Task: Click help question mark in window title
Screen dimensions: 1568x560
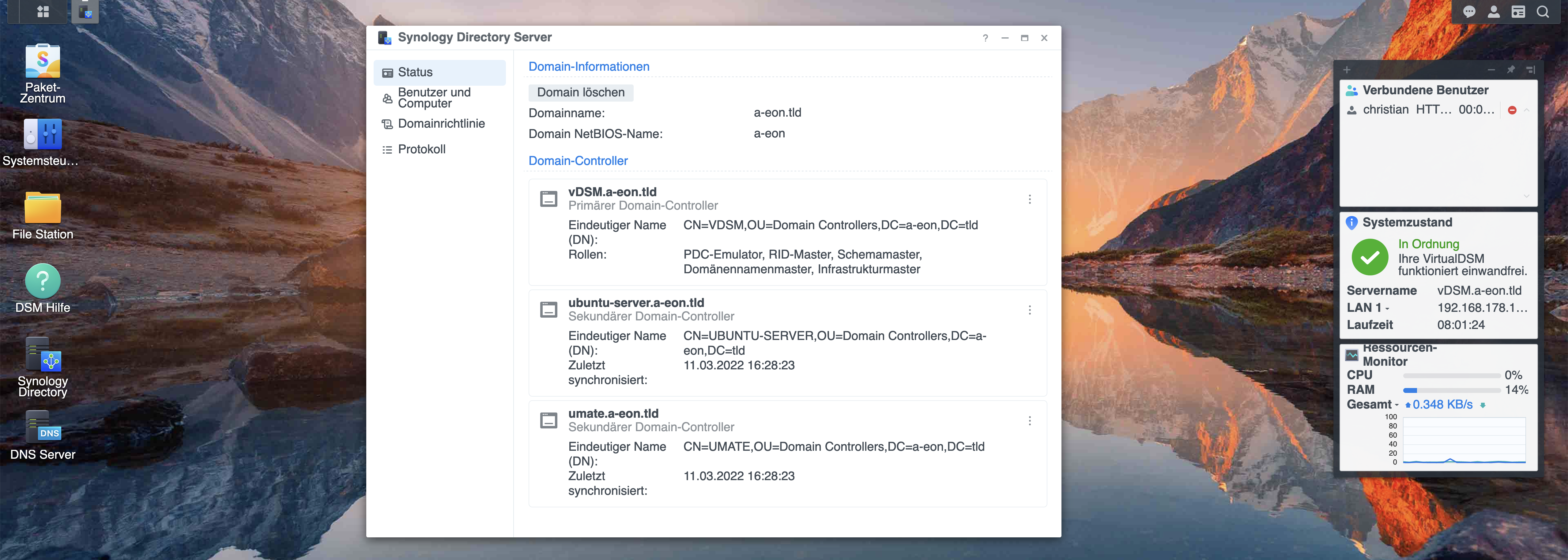Action: pyautogui.click(x=985, y=38)
